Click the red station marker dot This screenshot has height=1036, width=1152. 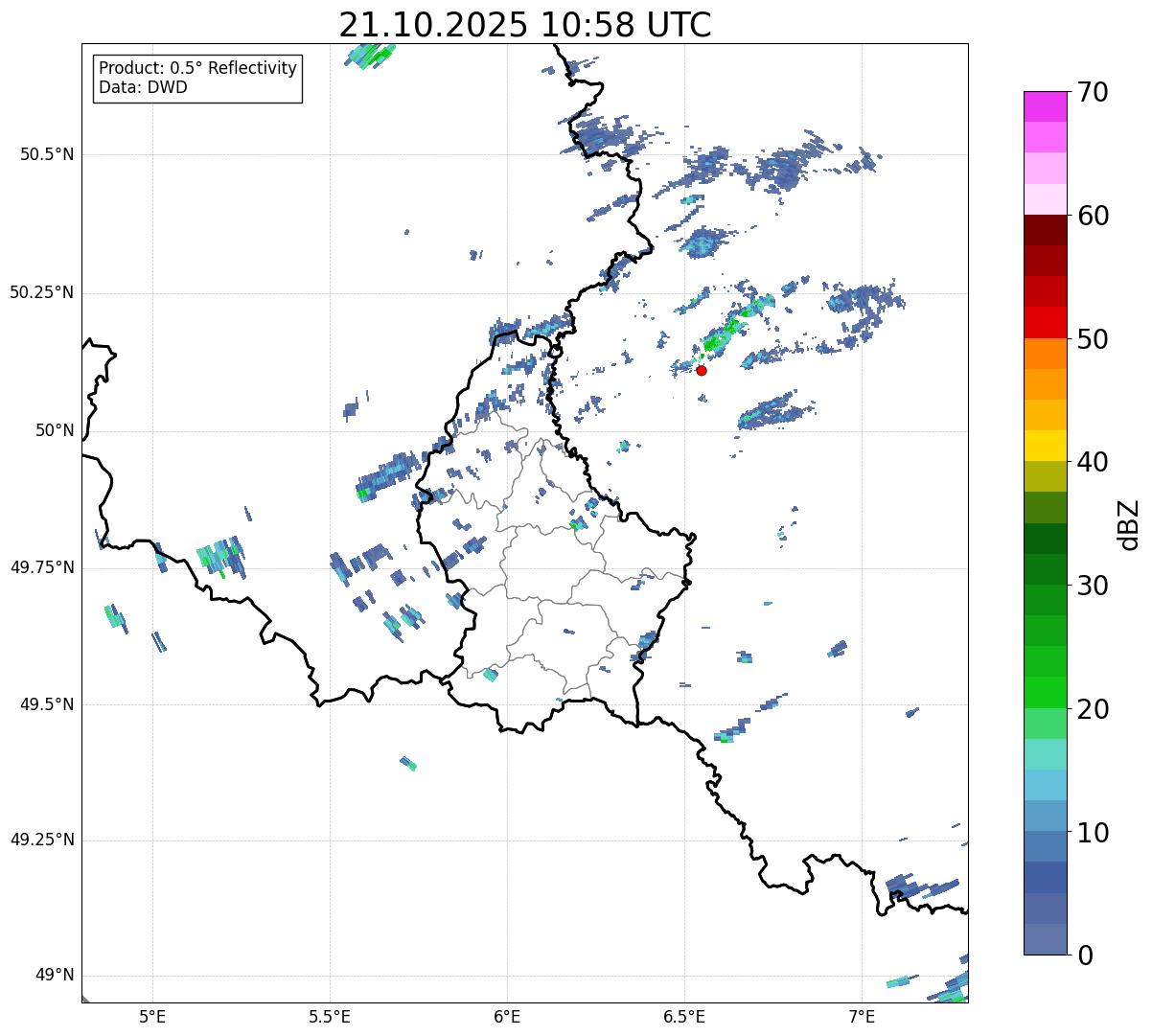point(702,370)
